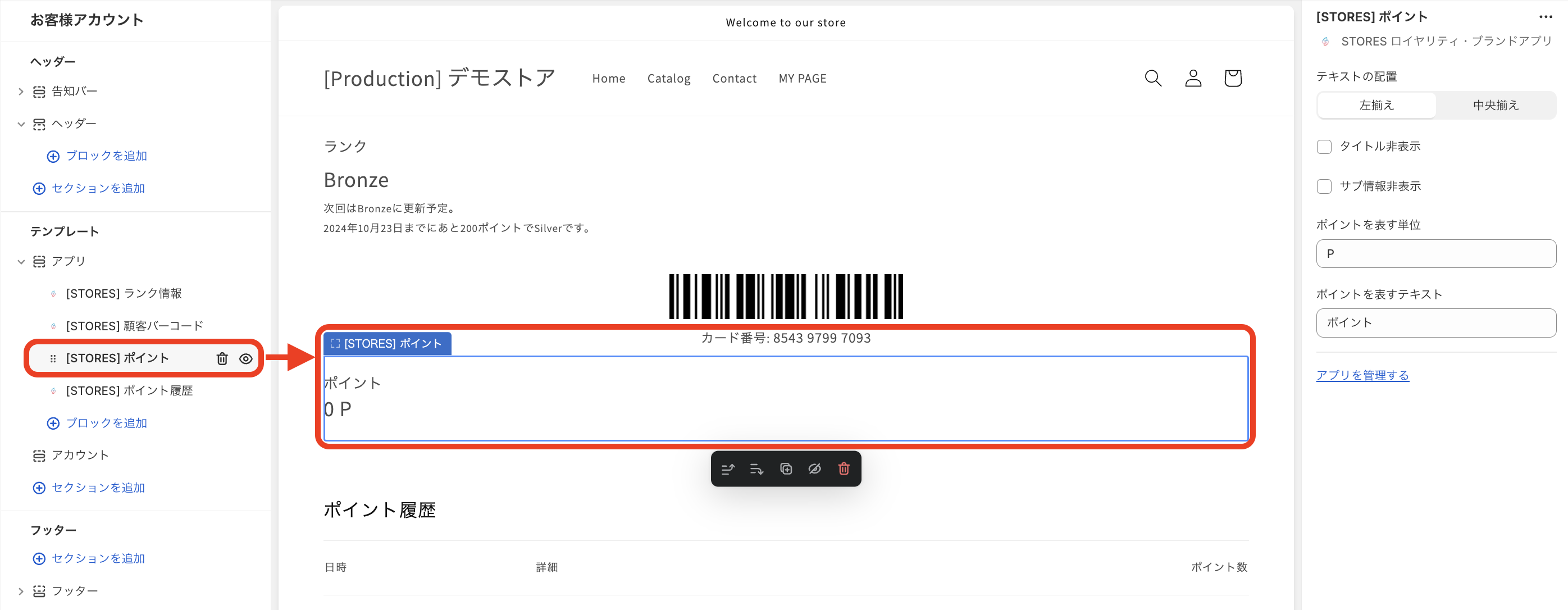Open the shopping cart icon
Viewport: 1568px width, 610px height.
click(x=1233, y=78)
